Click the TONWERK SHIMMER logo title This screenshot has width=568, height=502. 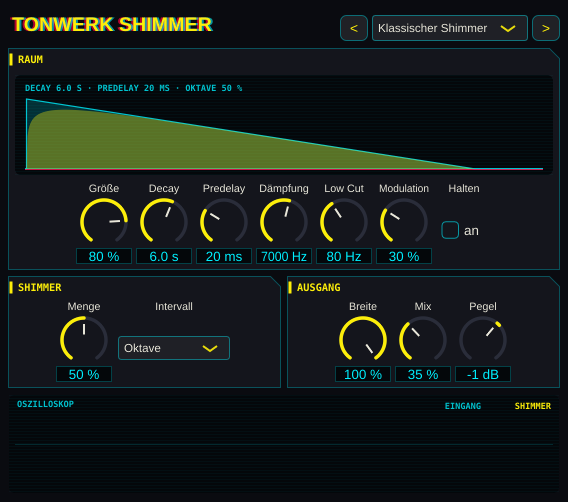coord(112,25)
